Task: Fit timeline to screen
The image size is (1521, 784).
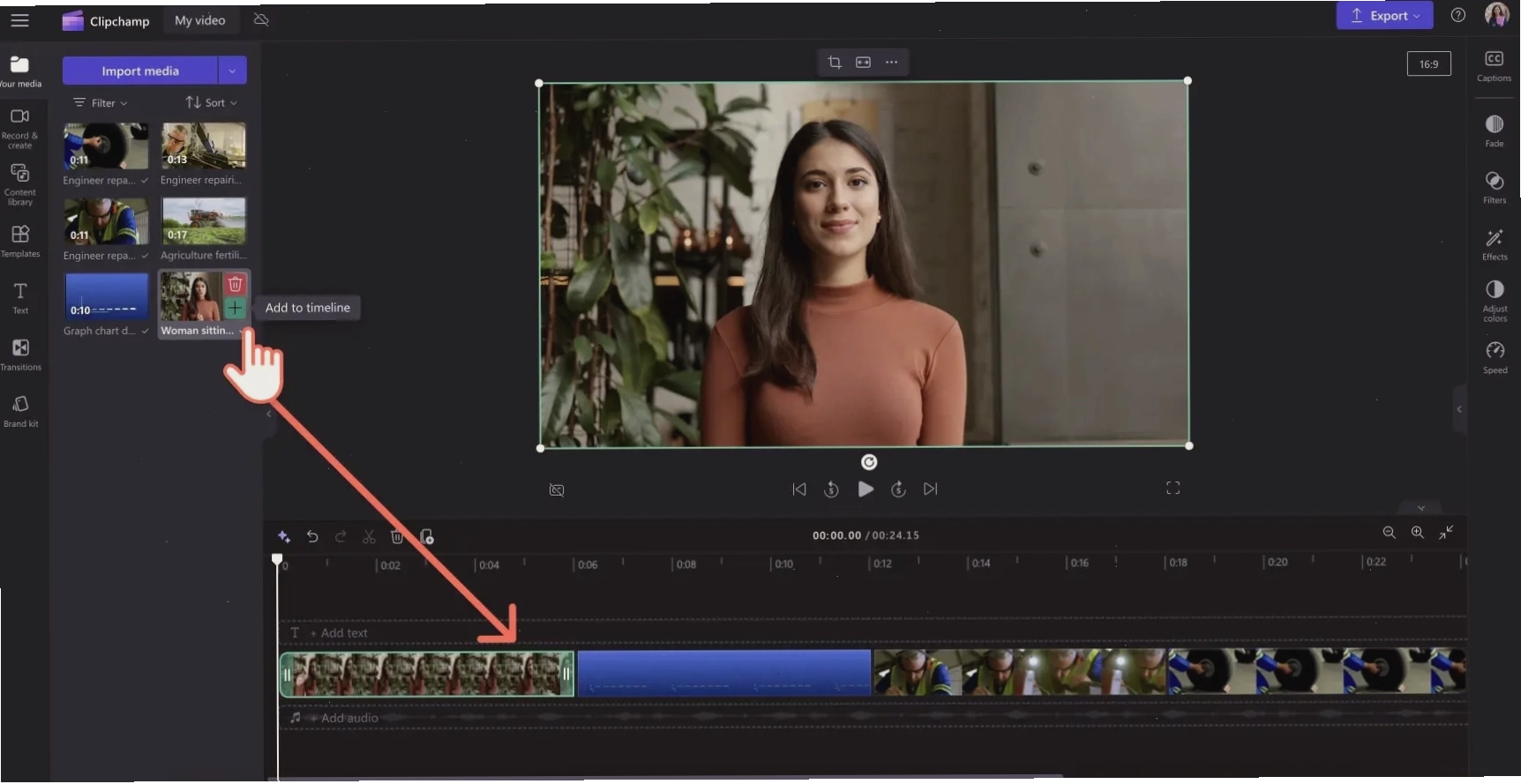Action: 1446,533
